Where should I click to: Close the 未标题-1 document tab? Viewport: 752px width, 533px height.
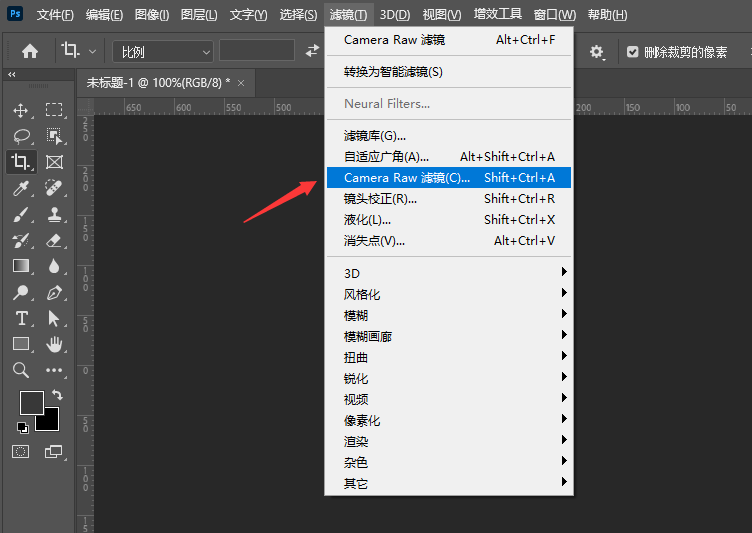click(x=241, y=83)
